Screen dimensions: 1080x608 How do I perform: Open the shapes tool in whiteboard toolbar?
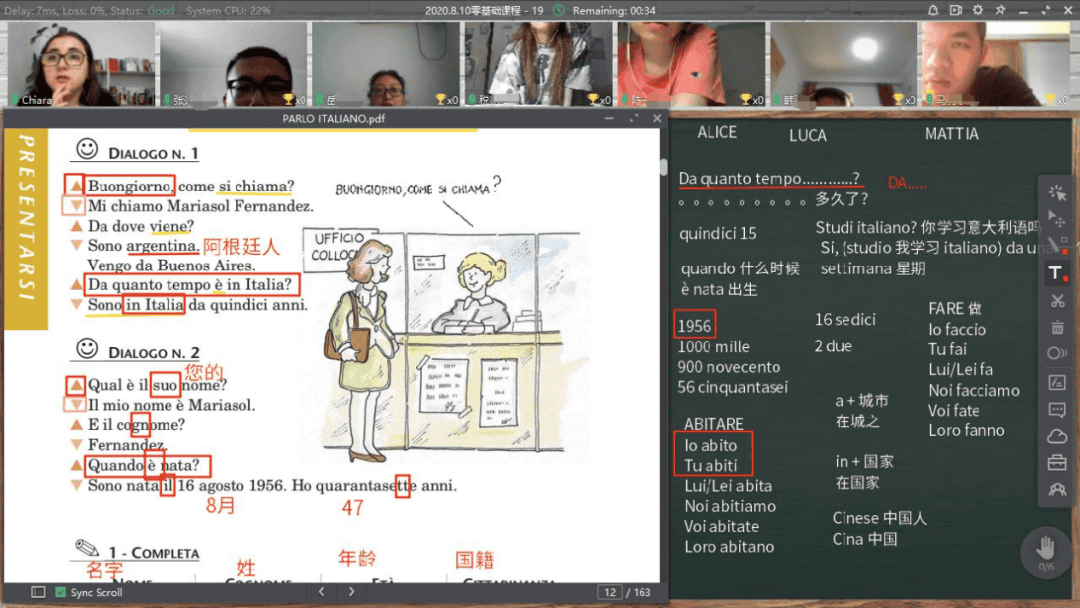point(1057,354)
